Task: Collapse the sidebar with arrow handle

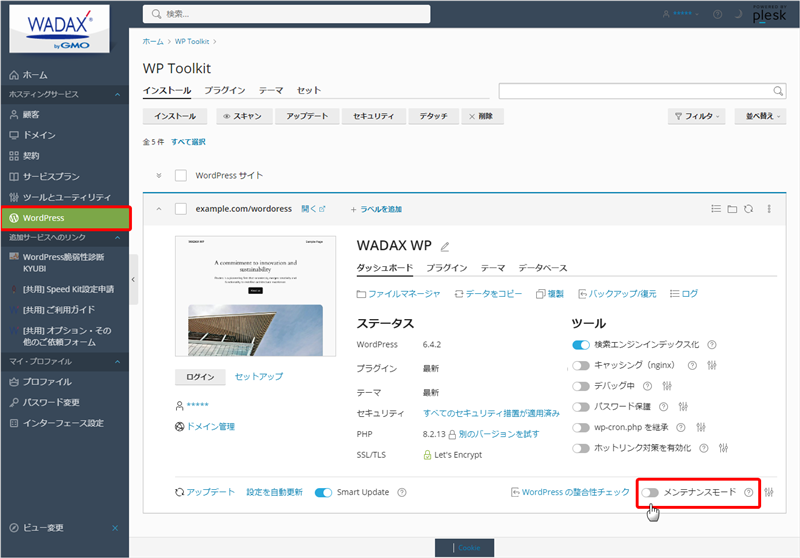Action: click(x=133, y=280)
